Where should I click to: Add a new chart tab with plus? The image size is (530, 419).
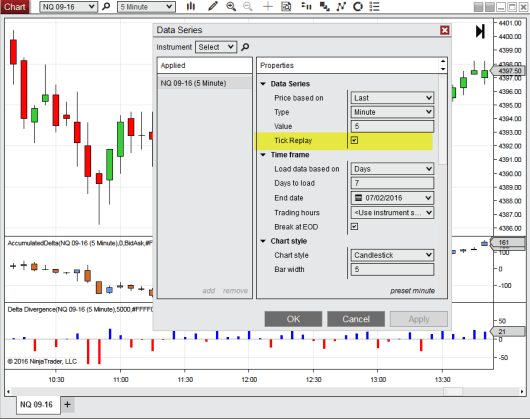coord(67,404)
